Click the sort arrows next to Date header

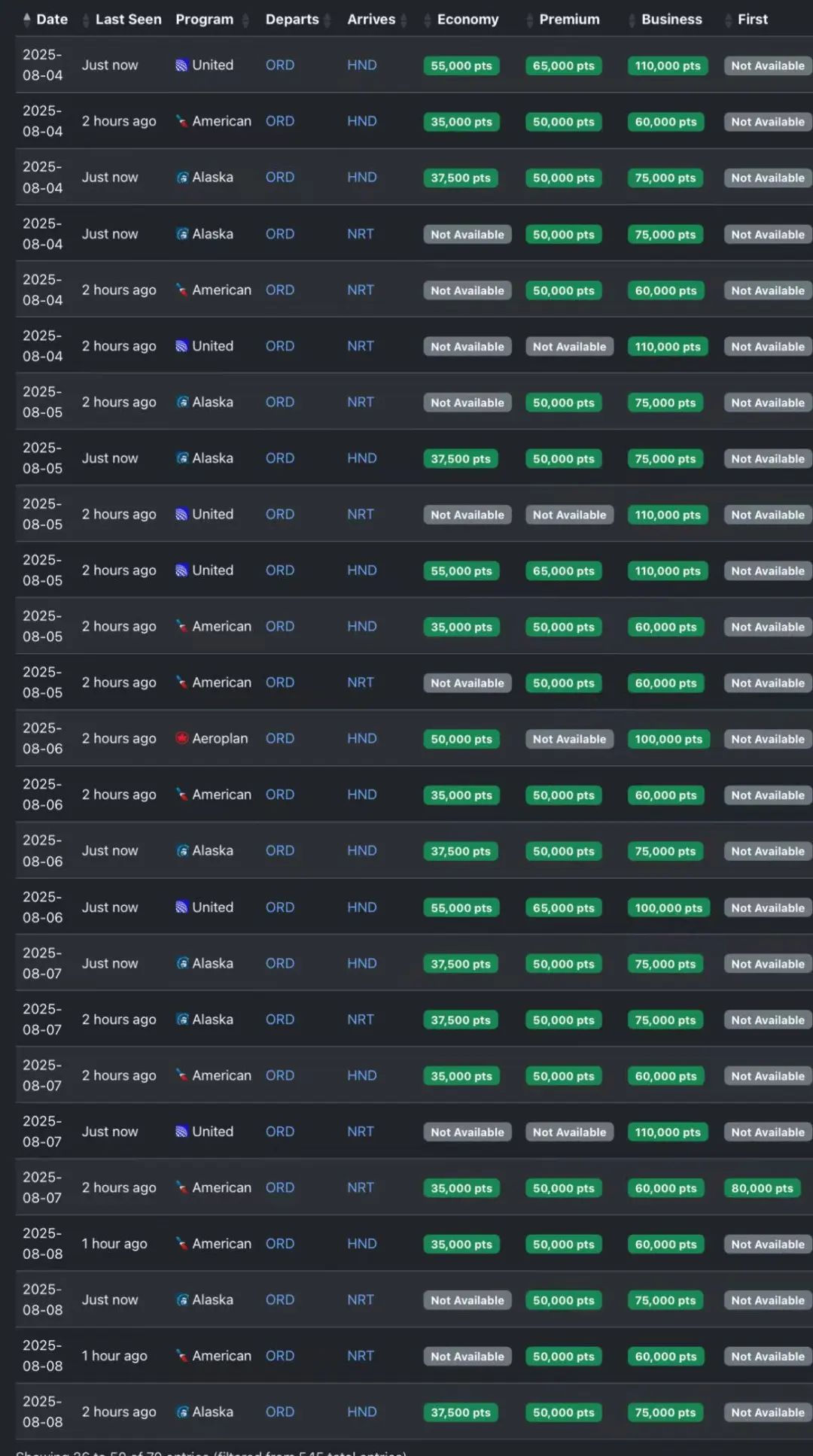pyautogui.click(x=27, y=20)
